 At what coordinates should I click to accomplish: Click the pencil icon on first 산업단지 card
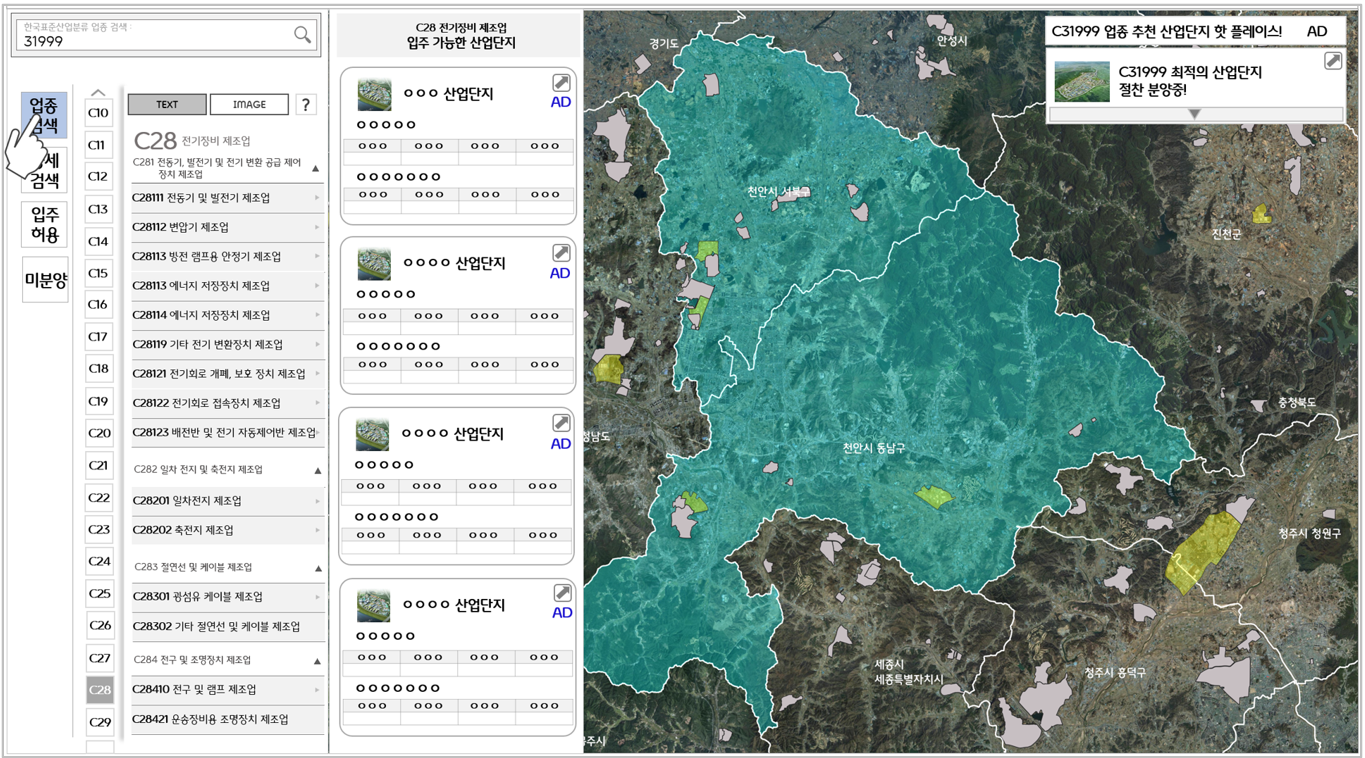click(561, 83)
